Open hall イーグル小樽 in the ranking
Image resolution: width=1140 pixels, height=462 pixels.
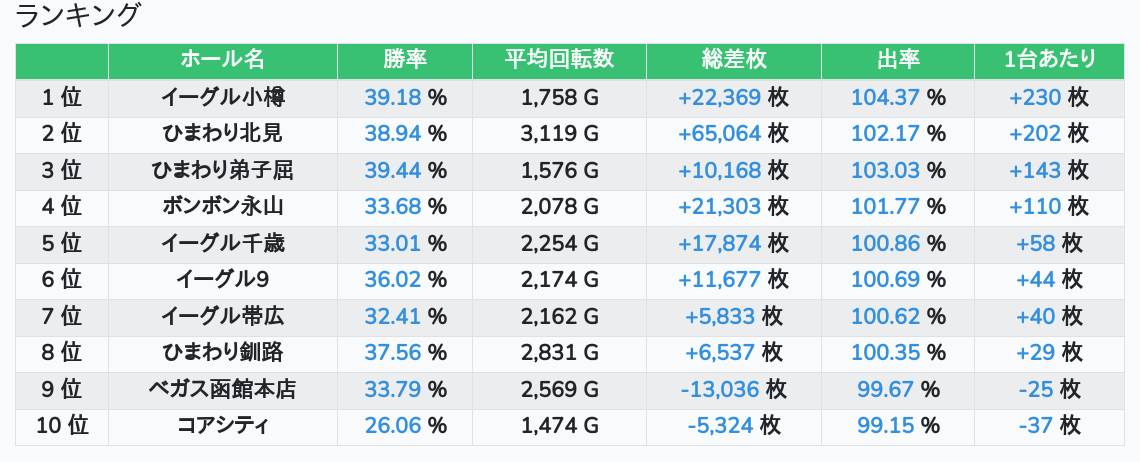point(222,97)
